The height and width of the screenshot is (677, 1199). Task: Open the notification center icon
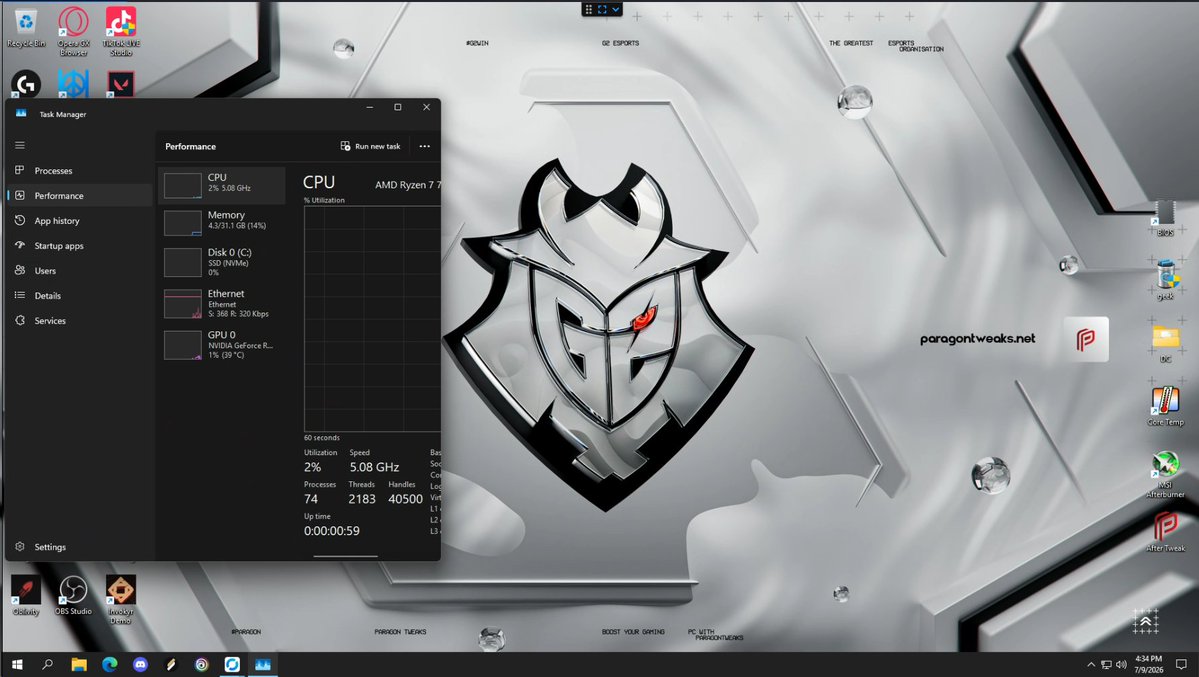(x=1181, y=665)
